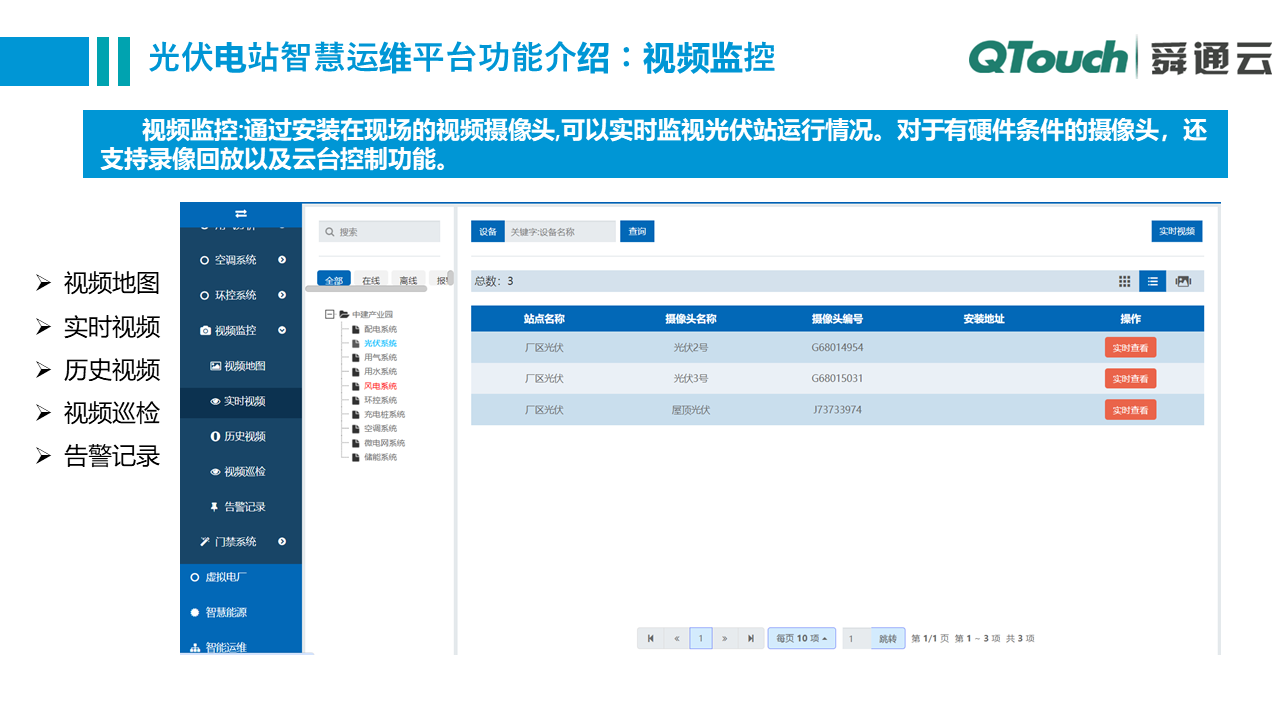Image resolution: width=1280 pixels, height=720 pixels.
Task: Collapse the sidebar using the double-arrow icon
Action: click(241, 214)
